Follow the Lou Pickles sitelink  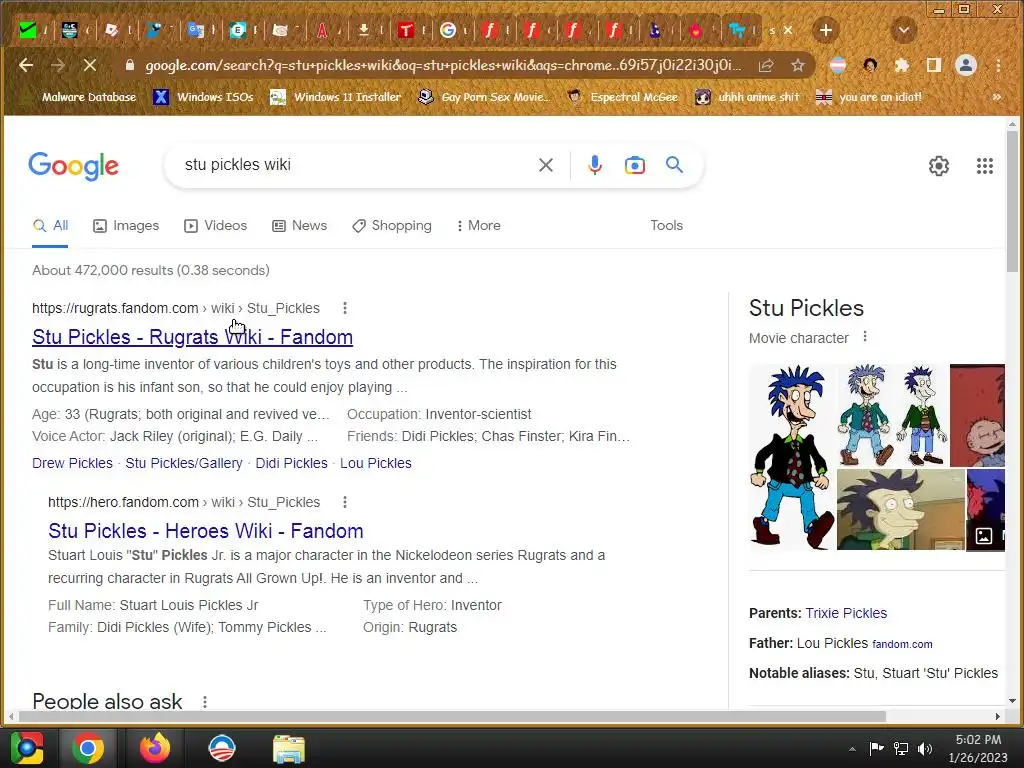pos(376,463)
